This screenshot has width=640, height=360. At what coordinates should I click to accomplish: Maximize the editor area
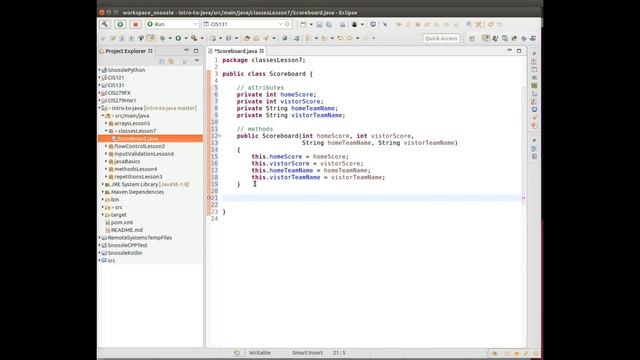[519, 51]
